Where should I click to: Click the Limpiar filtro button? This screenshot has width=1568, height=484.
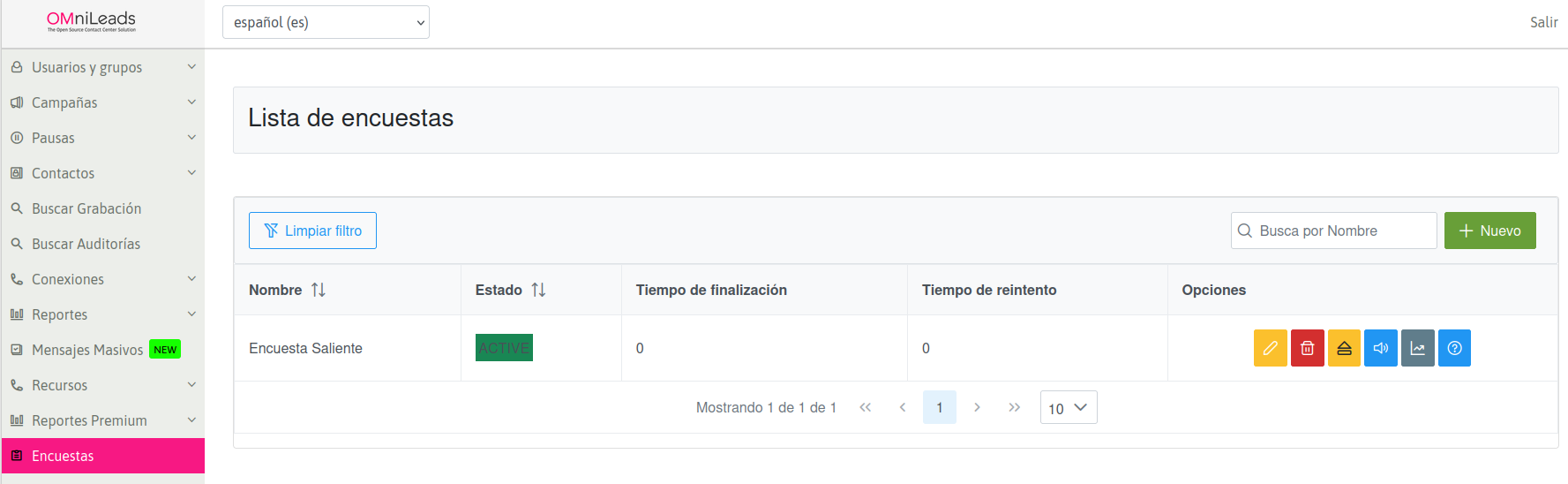coord(312,231)
